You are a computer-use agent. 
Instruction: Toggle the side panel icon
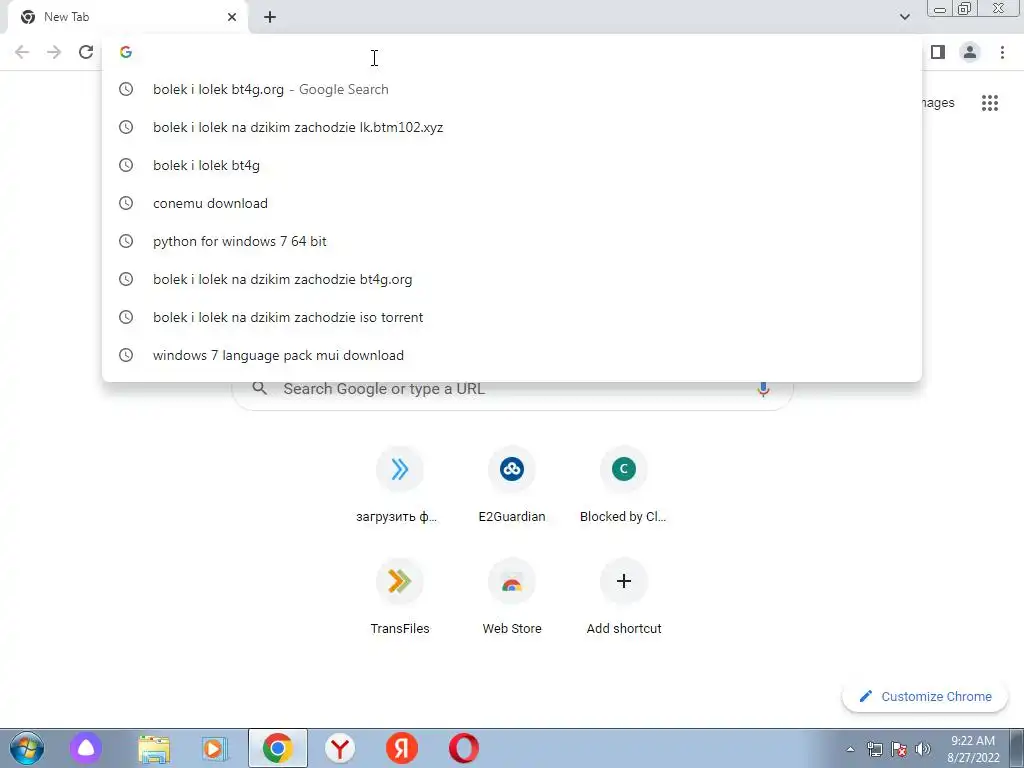coord(938,52)
